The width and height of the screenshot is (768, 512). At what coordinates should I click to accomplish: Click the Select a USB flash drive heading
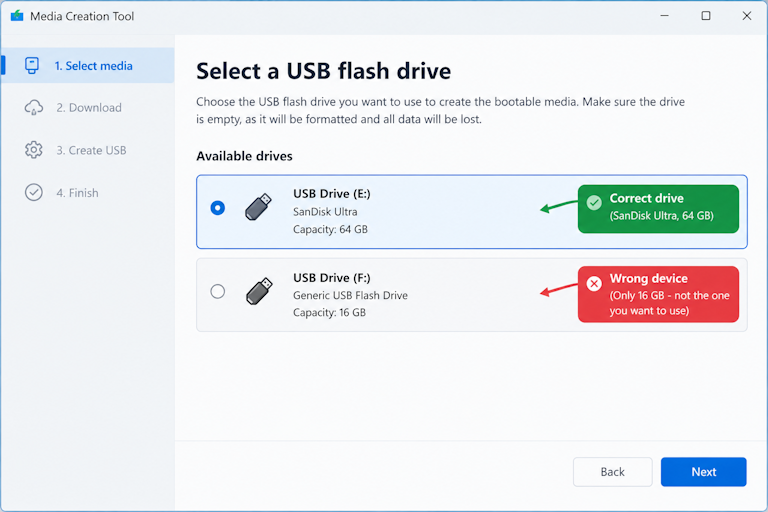[323, 71]
